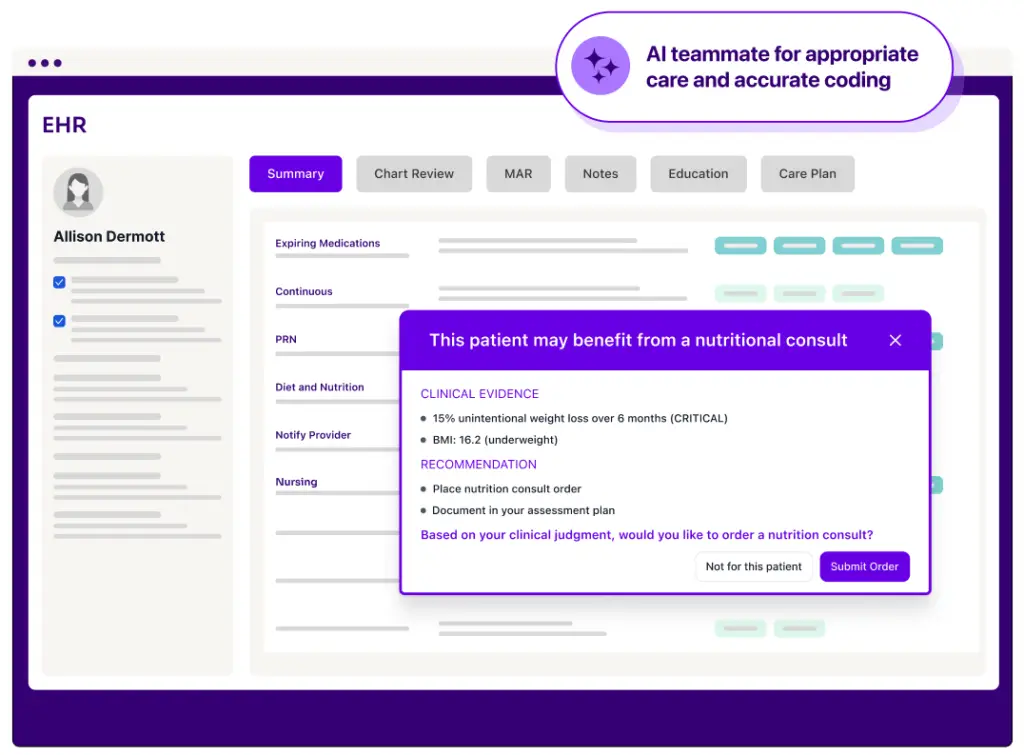Click Allison Dermott's avatar picture

pos(78,192)
